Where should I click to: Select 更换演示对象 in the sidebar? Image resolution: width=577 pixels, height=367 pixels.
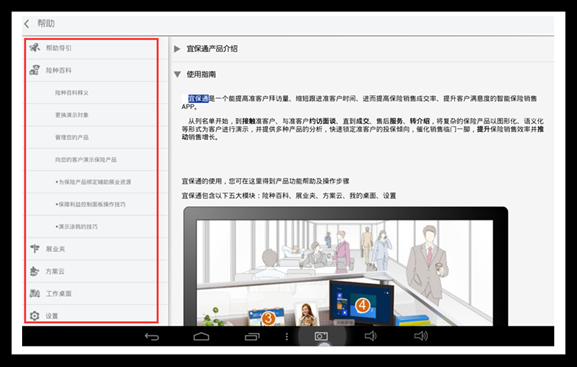[x=72, y=115]
